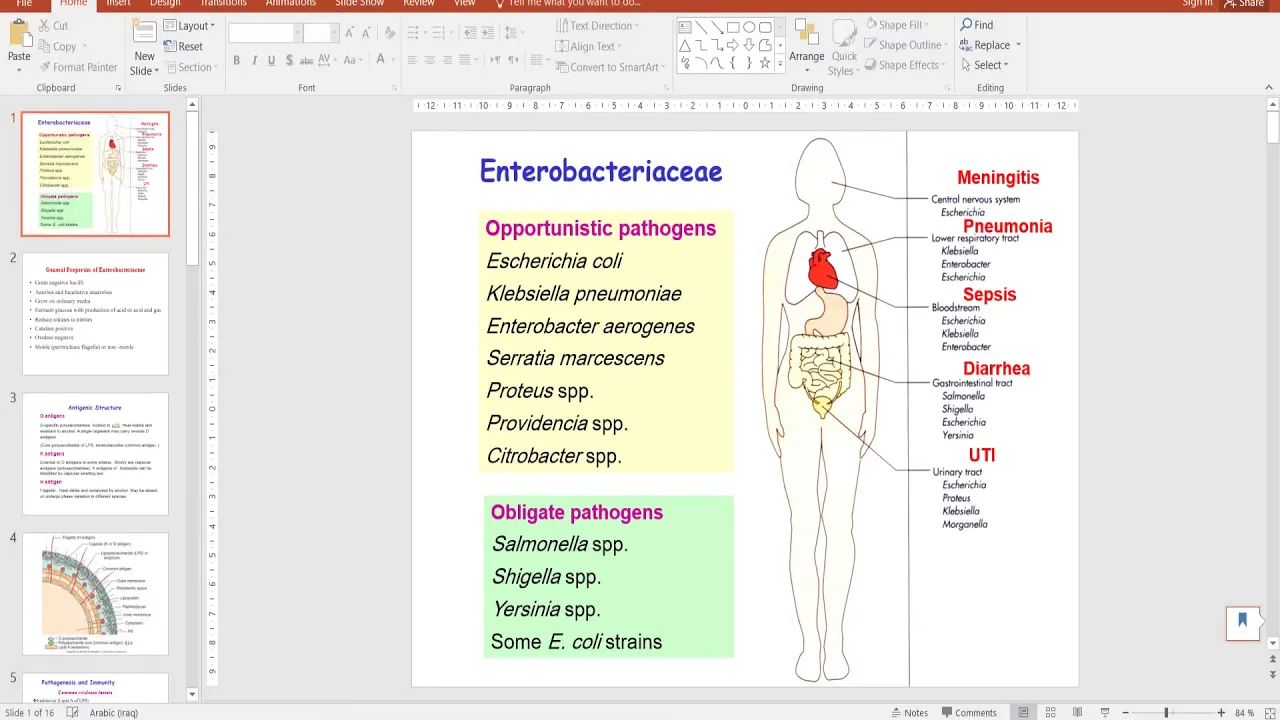Open the font name combo box

pyautogui.click(x=265, y=33)
